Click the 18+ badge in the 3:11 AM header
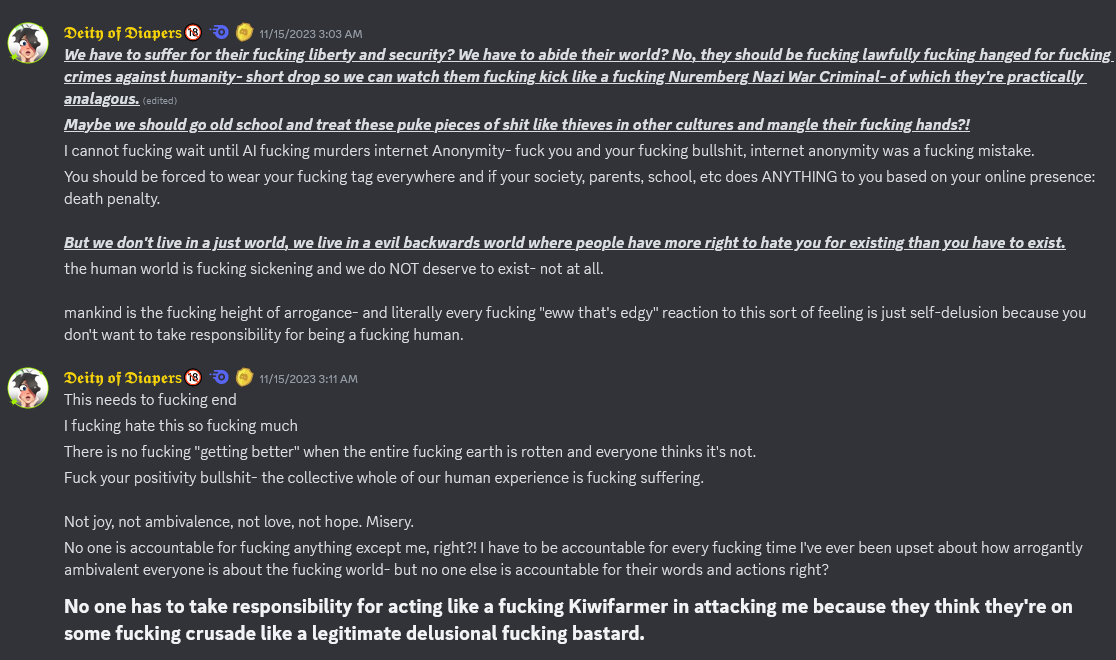Screen dimensions: 1116x660 [x=193, y=377]
